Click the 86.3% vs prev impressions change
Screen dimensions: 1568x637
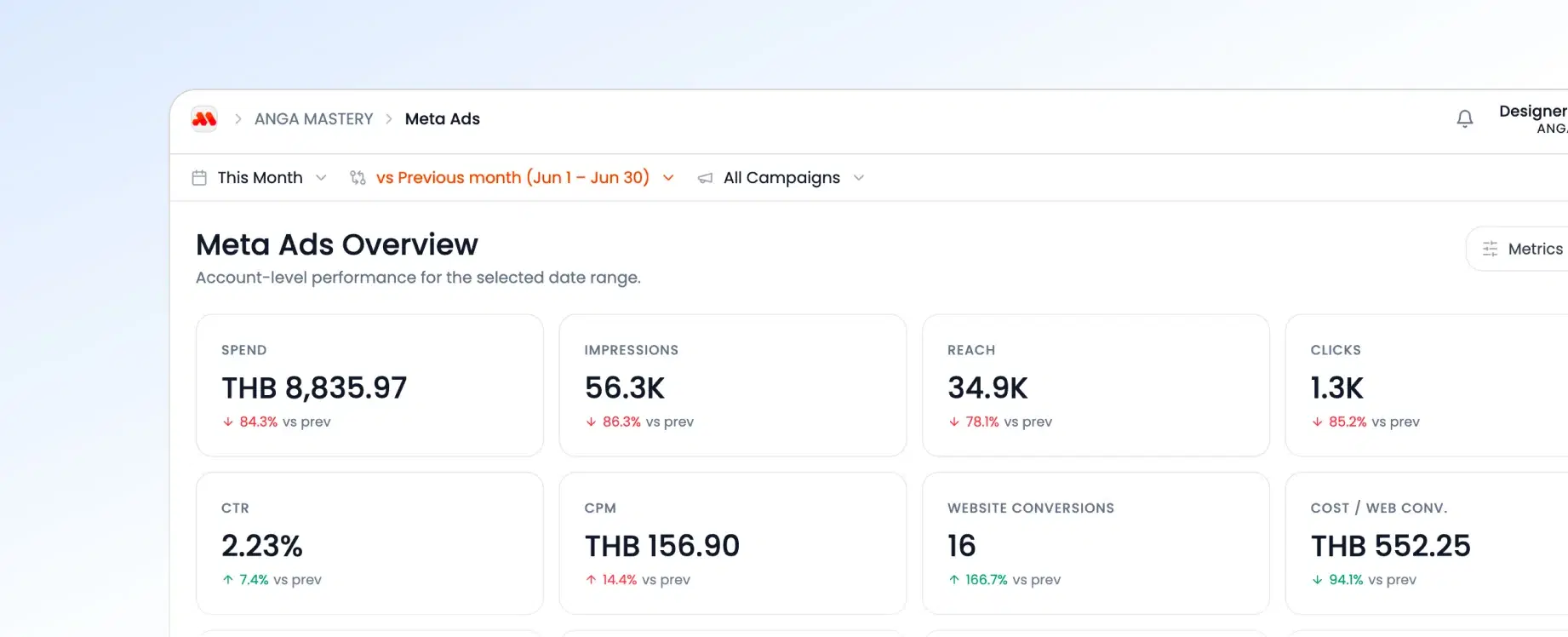point(639,422)
